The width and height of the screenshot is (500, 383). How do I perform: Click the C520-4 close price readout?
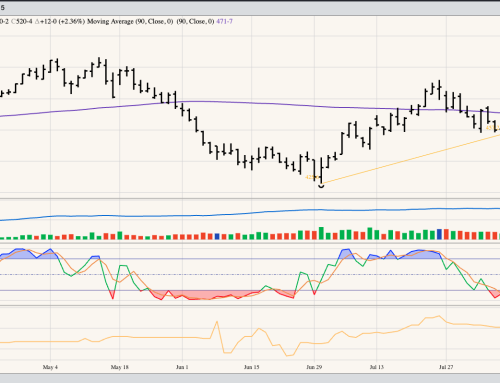22,21
